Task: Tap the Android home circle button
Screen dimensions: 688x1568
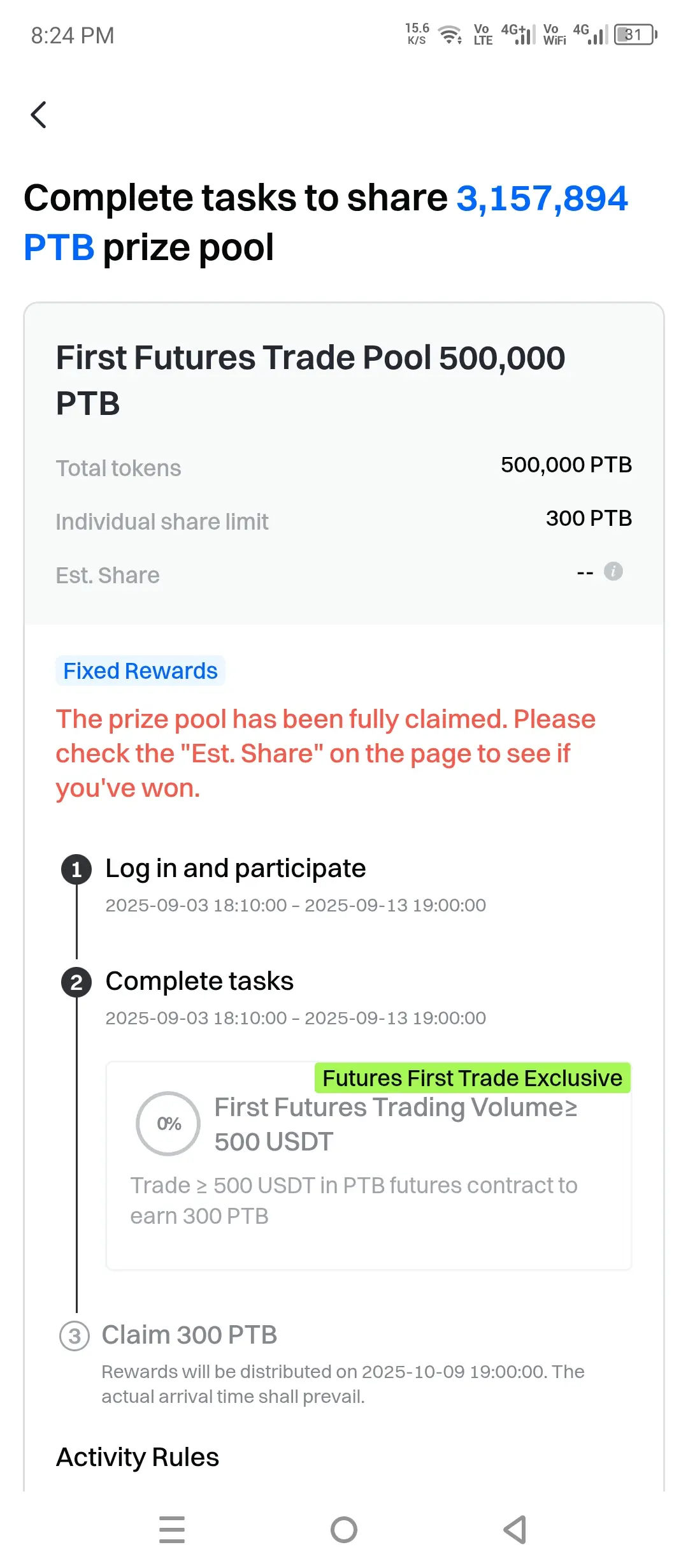Action: (x=344, y=1530)
